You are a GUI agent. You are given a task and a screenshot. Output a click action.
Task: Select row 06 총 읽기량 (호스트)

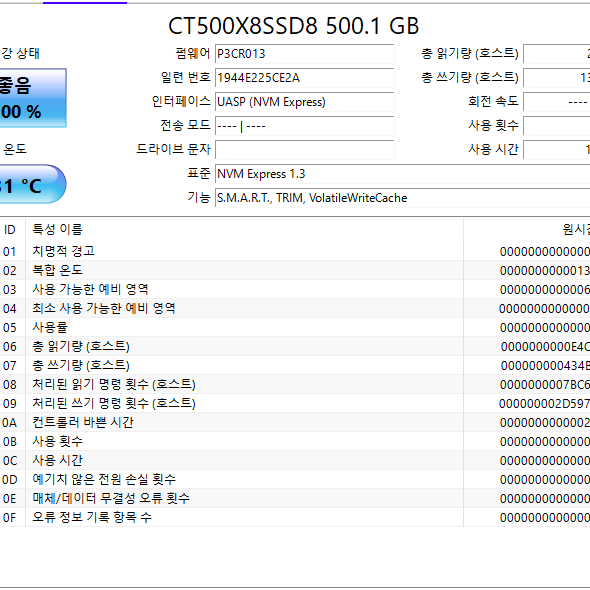295,347
